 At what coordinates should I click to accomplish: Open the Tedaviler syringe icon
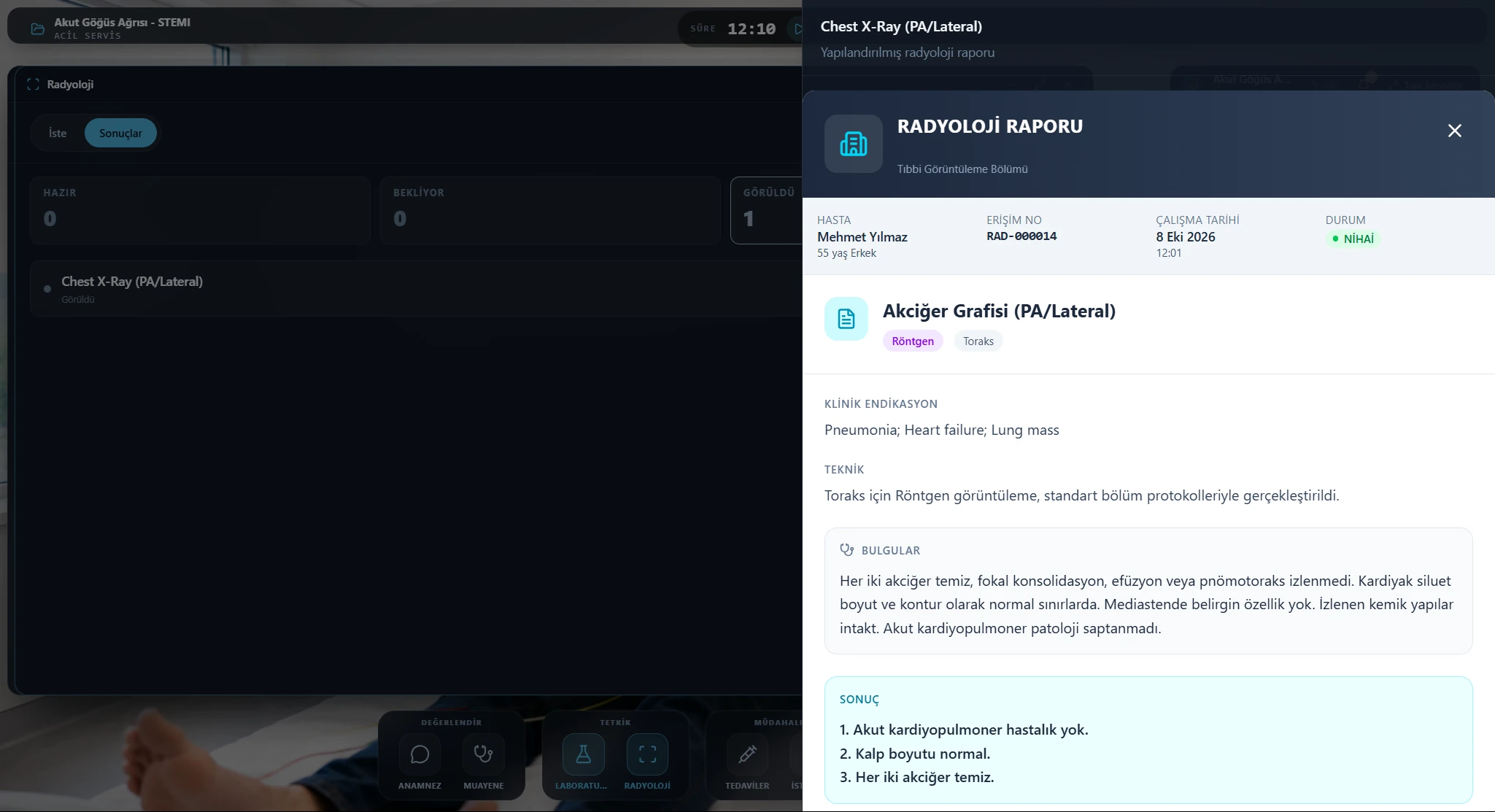(x=747, y=754)
